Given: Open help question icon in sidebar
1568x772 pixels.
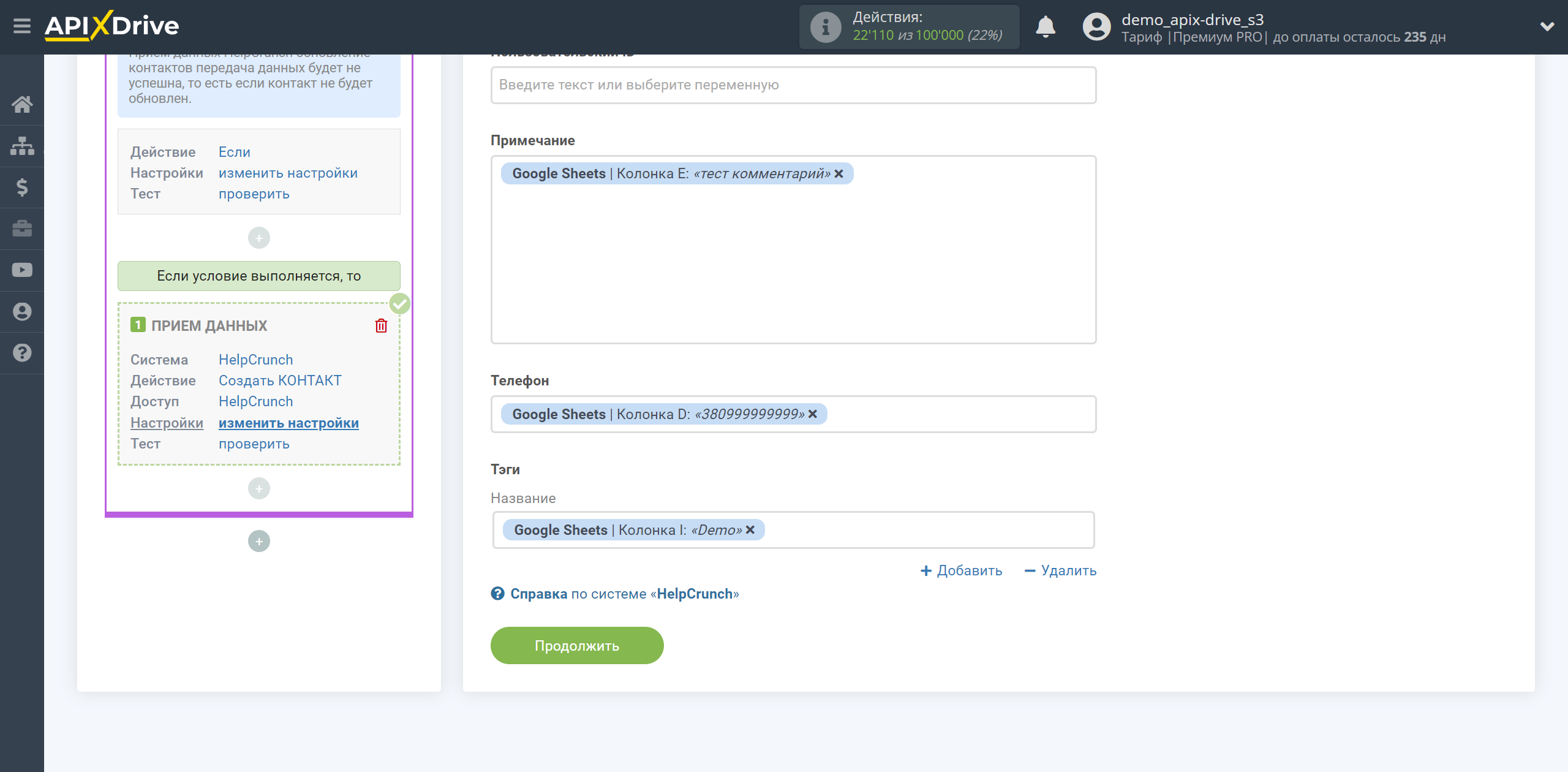Looking at the screenshot, I should 22,353.
